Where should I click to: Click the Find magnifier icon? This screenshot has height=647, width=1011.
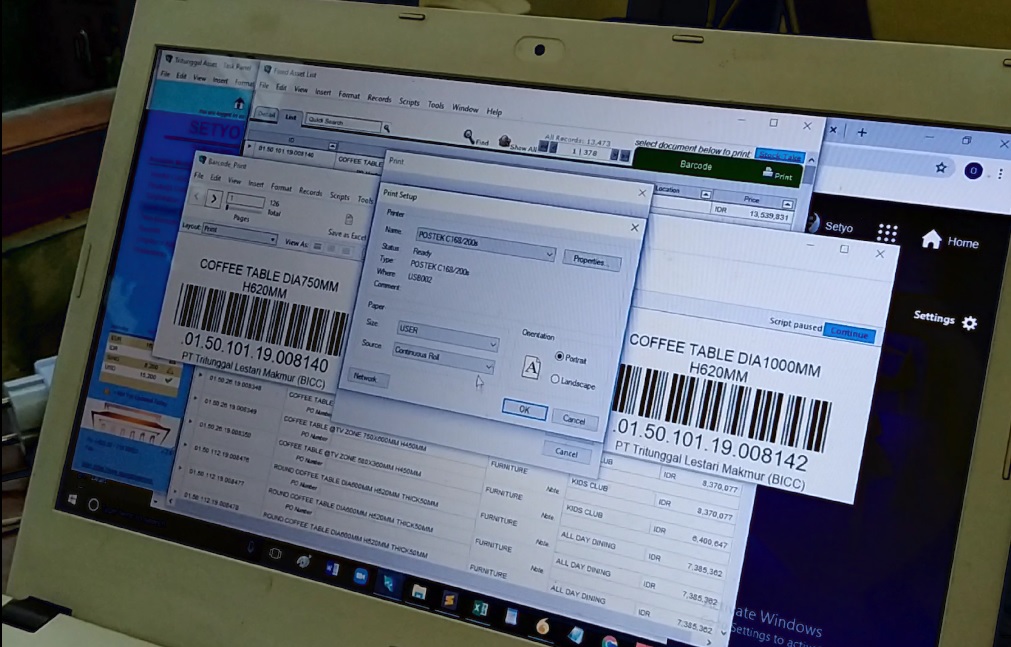tap(468, 137)
